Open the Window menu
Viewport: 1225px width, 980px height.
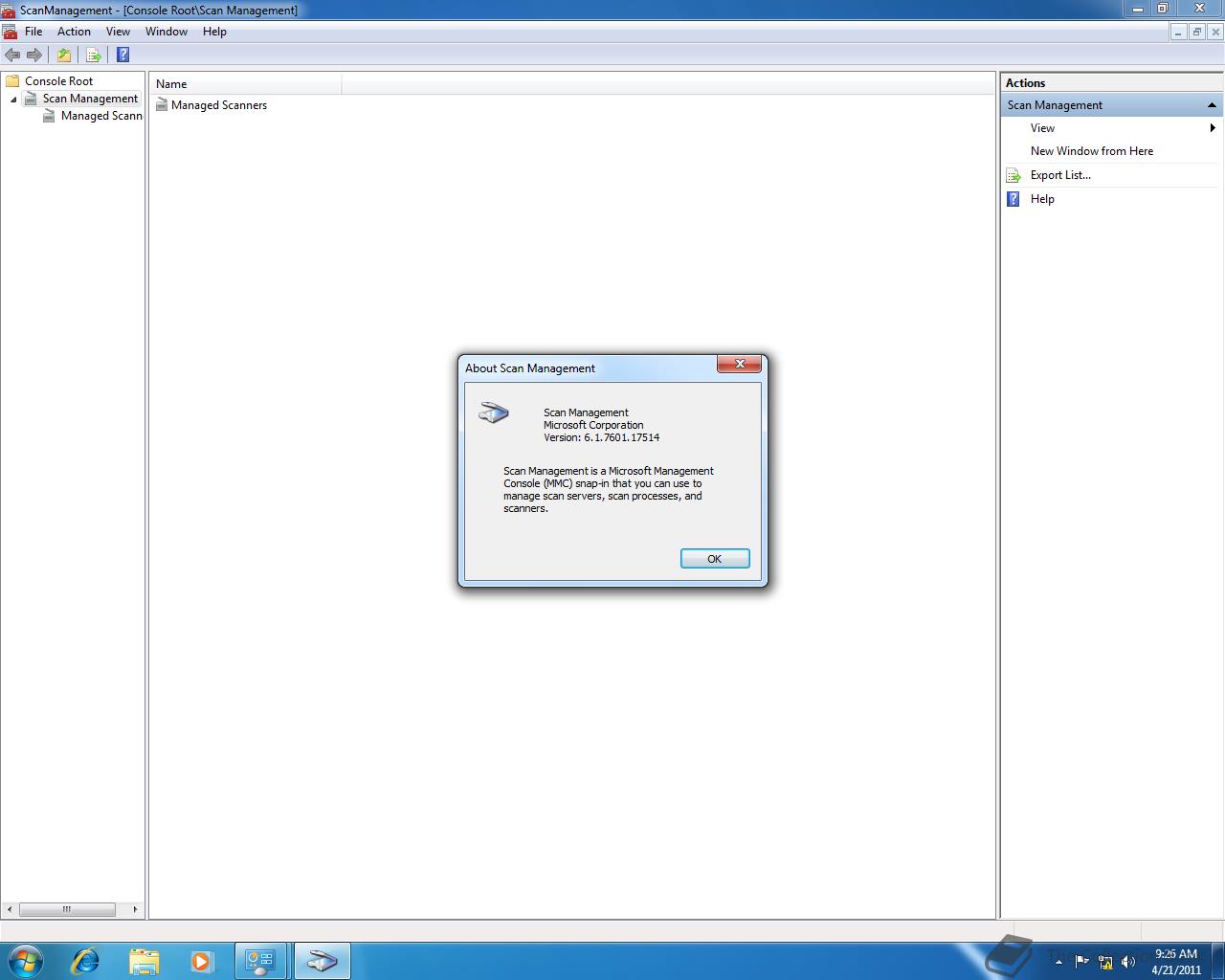(167, 32)
